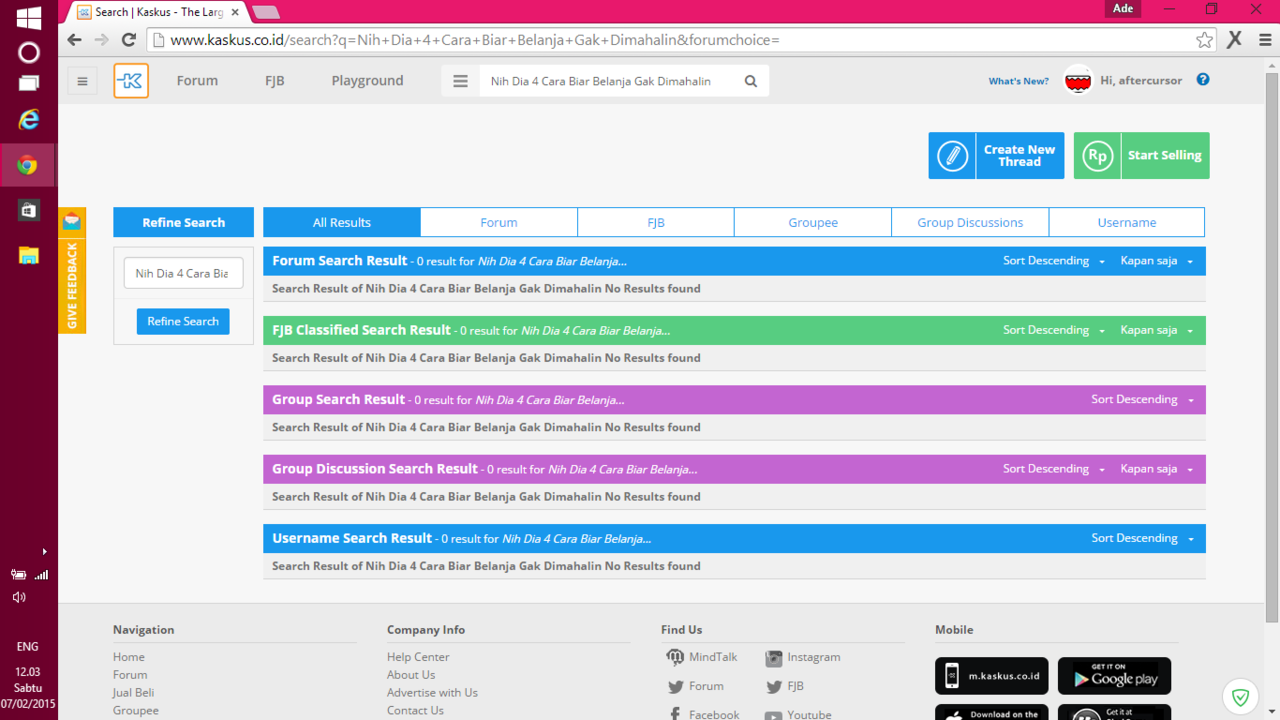Open Advertise with Us footer link

click(x=432, y=693)
